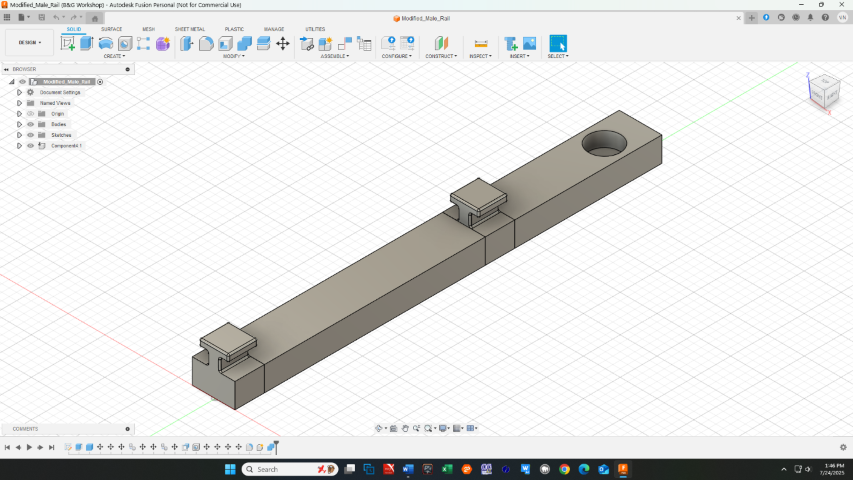
Task: Expand the Component4:1 tree node
Action: pyautogui.click(x=19, y=146)
